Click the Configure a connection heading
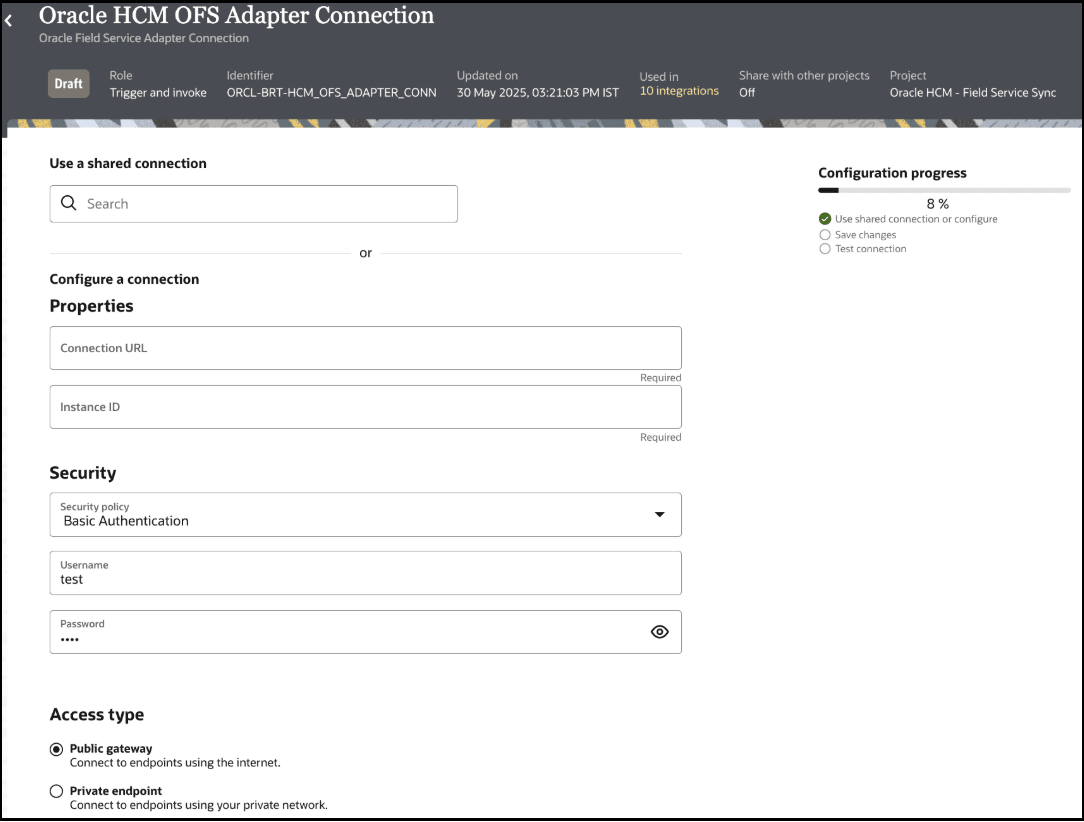This screenshot has height=822, width=1084. (x=124, y=279)
